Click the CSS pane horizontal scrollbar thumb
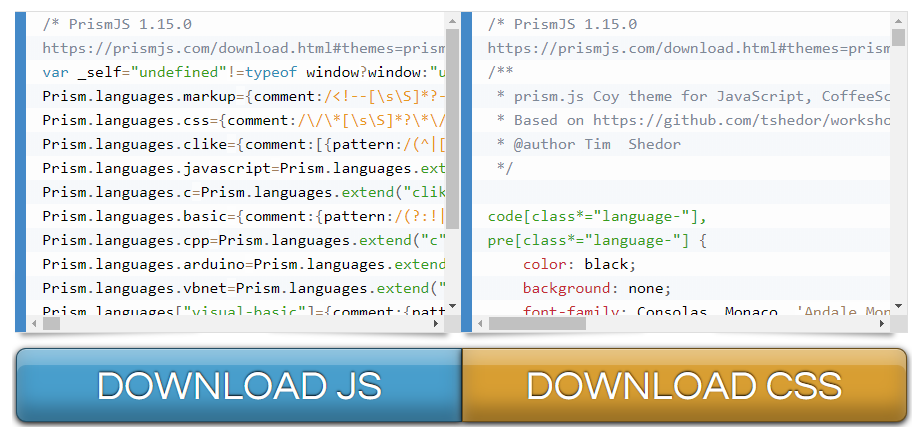The height and width of the screenshot is (442, 921). click(x=537, y=323)
